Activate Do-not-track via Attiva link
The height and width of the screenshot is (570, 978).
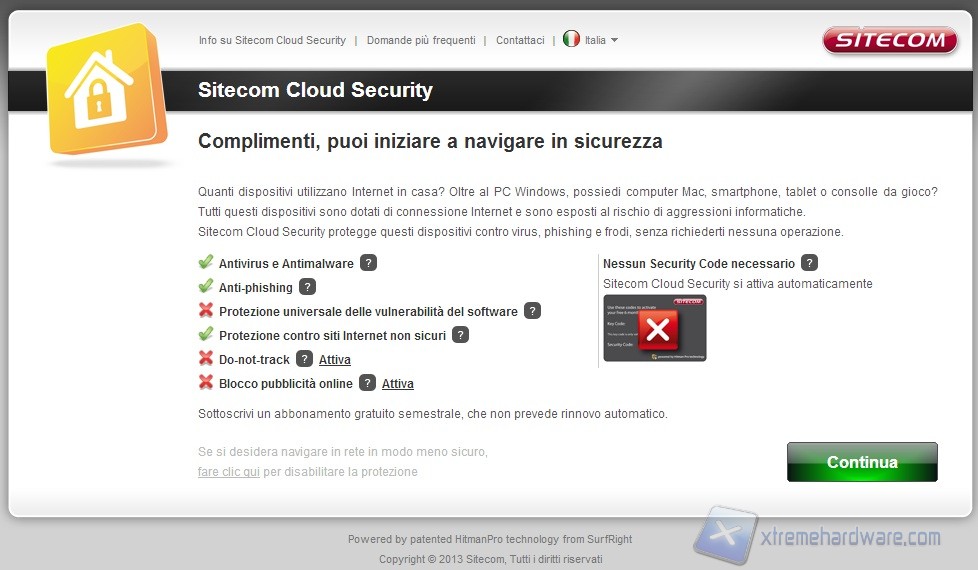(335, 360)
